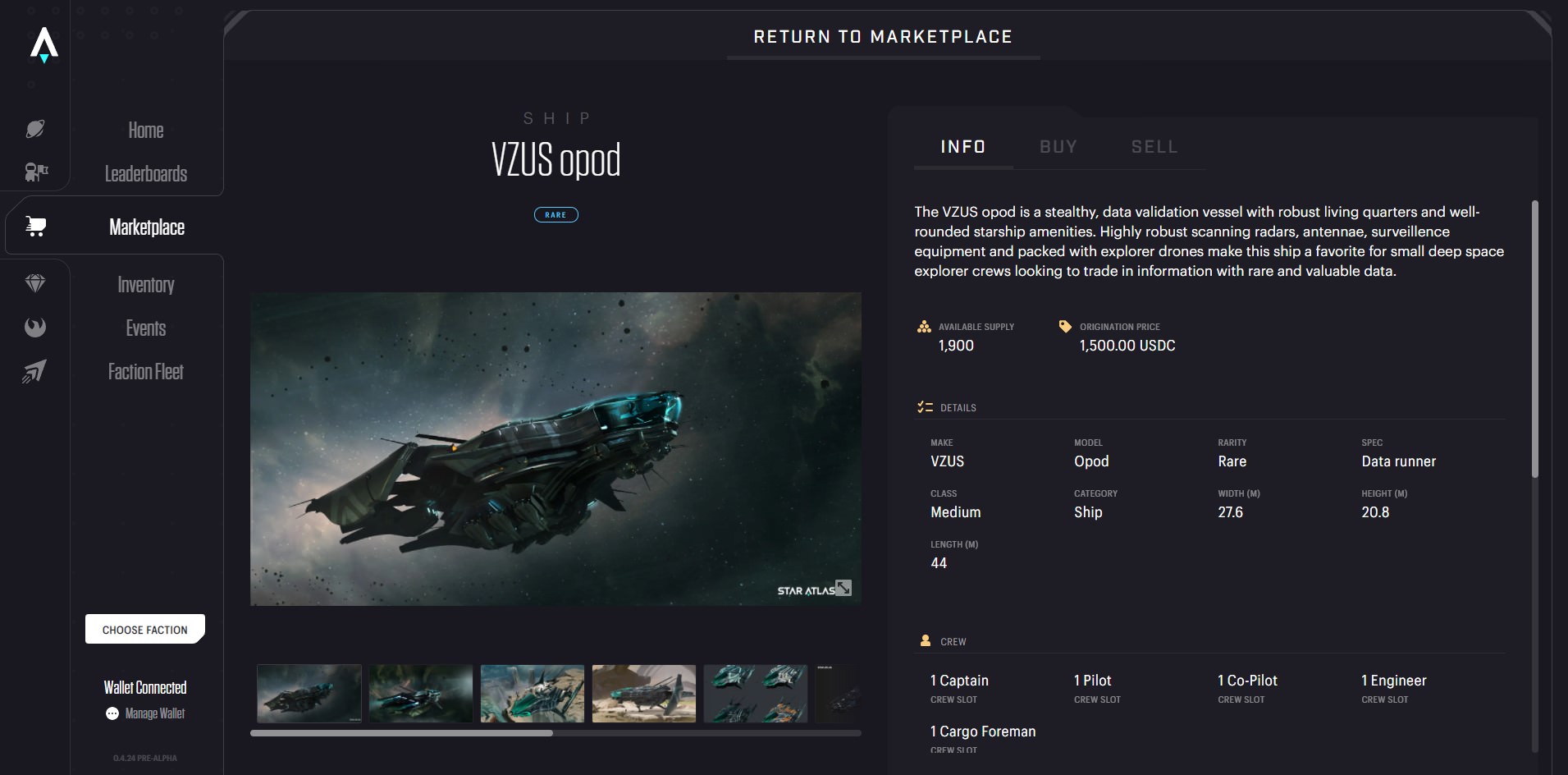Expand the ship image to fullscreen

click(843, 588)
